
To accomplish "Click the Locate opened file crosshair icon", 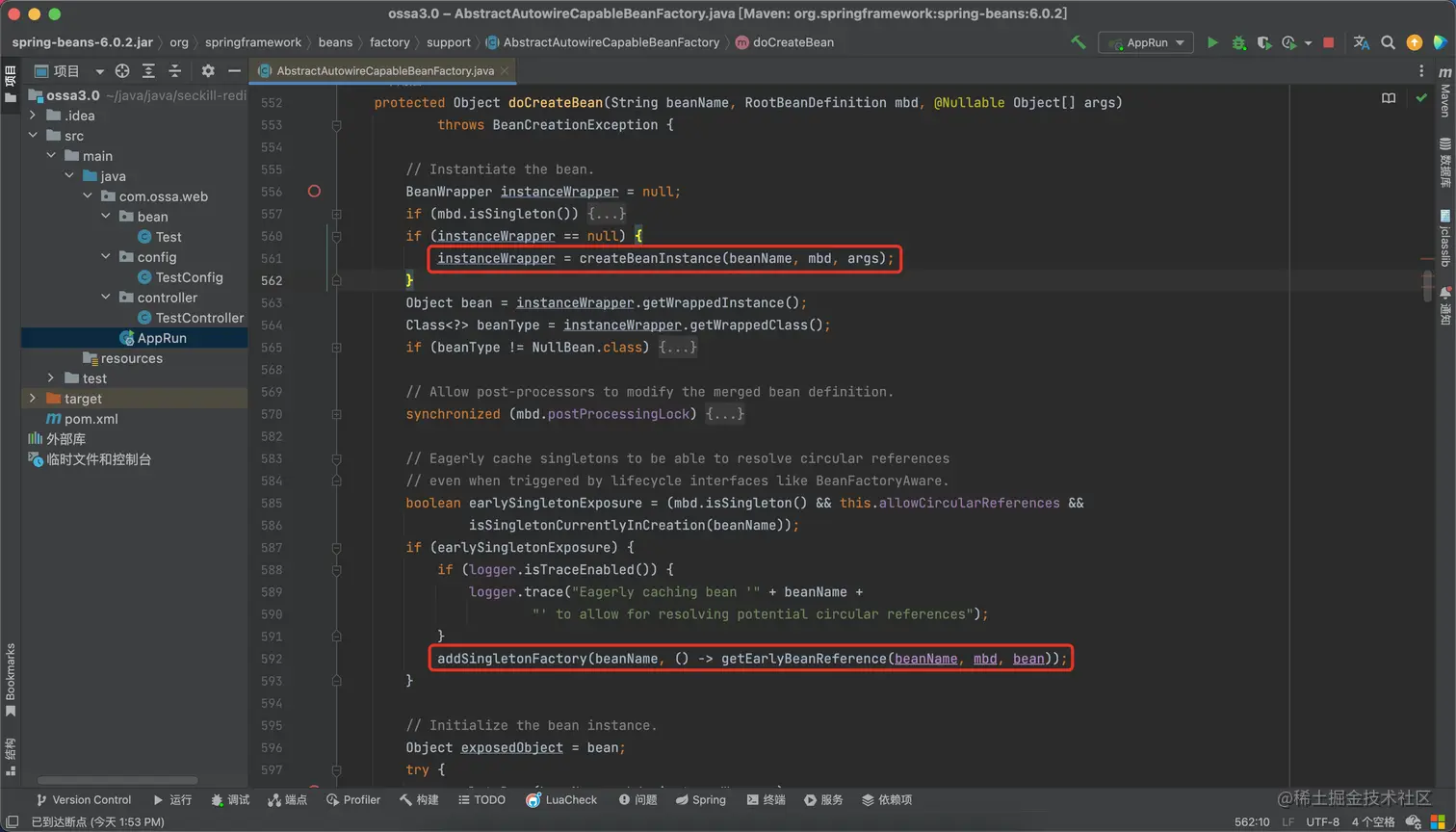I will 122,70.
